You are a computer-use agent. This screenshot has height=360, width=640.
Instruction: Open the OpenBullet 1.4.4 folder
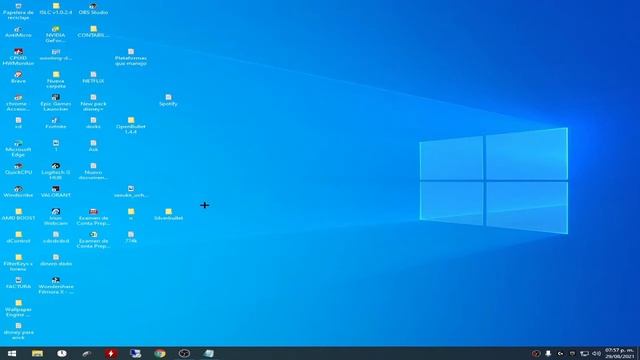pos(131,126)
